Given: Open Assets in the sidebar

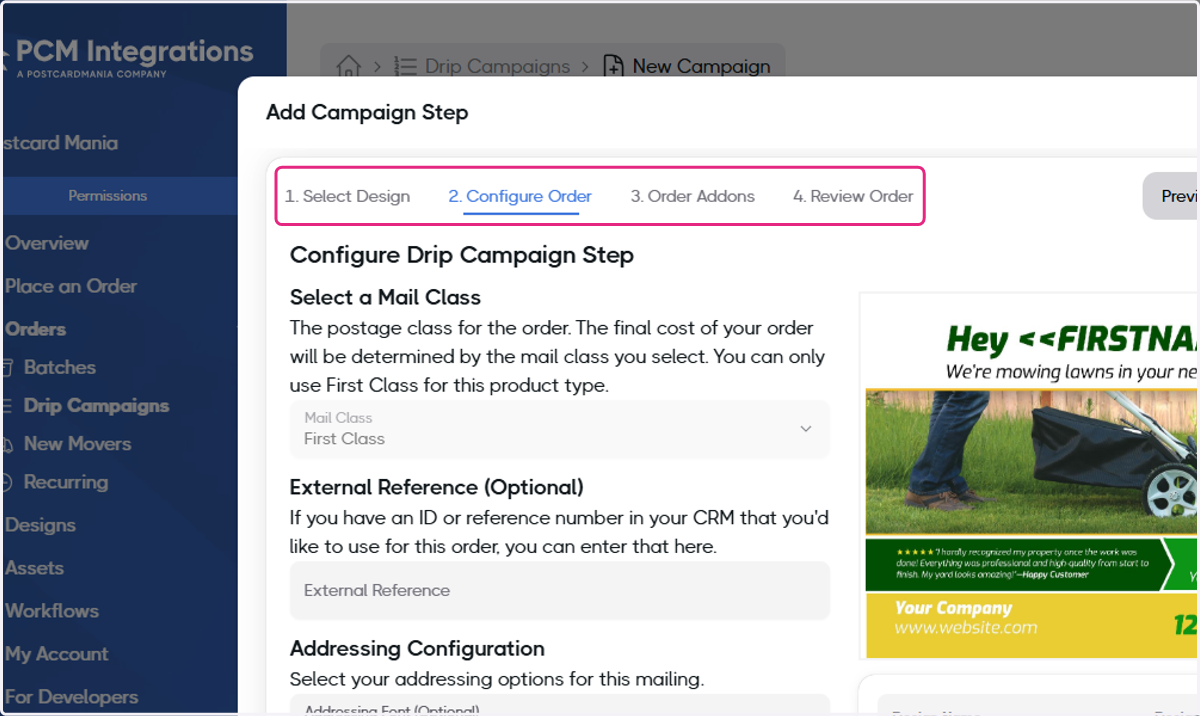Looking at the screenshot, I should tap(34, 568).
